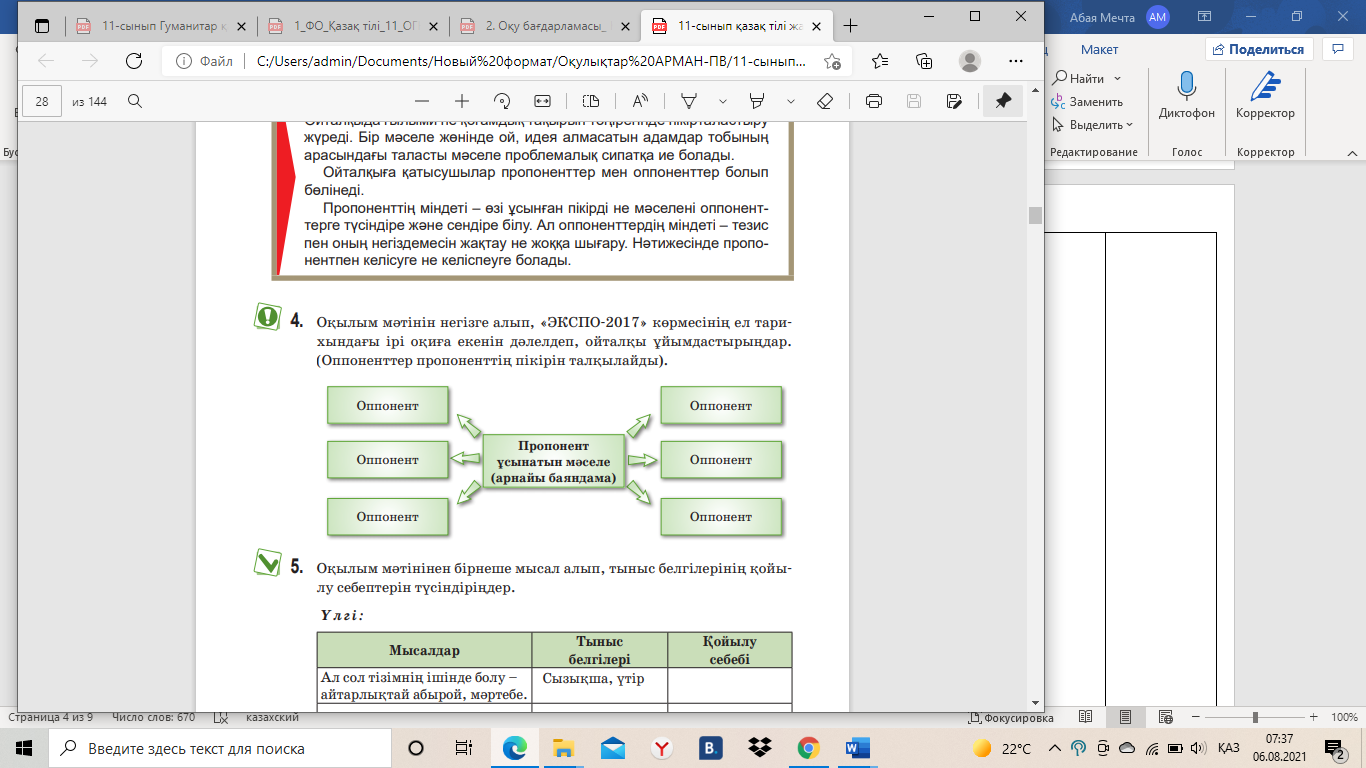The height and width of the screenshot is (768, 1366).
Task: Open Word comments pane button
Action: point(1337,49)
